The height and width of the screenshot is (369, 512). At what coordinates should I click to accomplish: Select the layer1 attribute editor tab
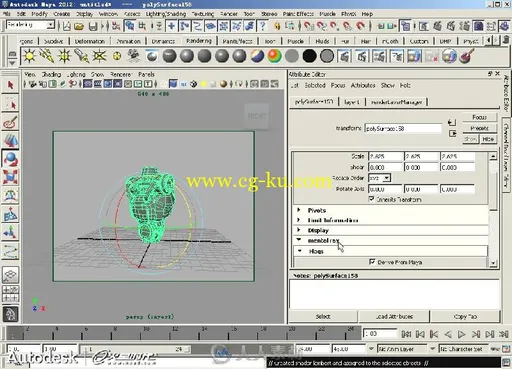click(x=352, y=102)
